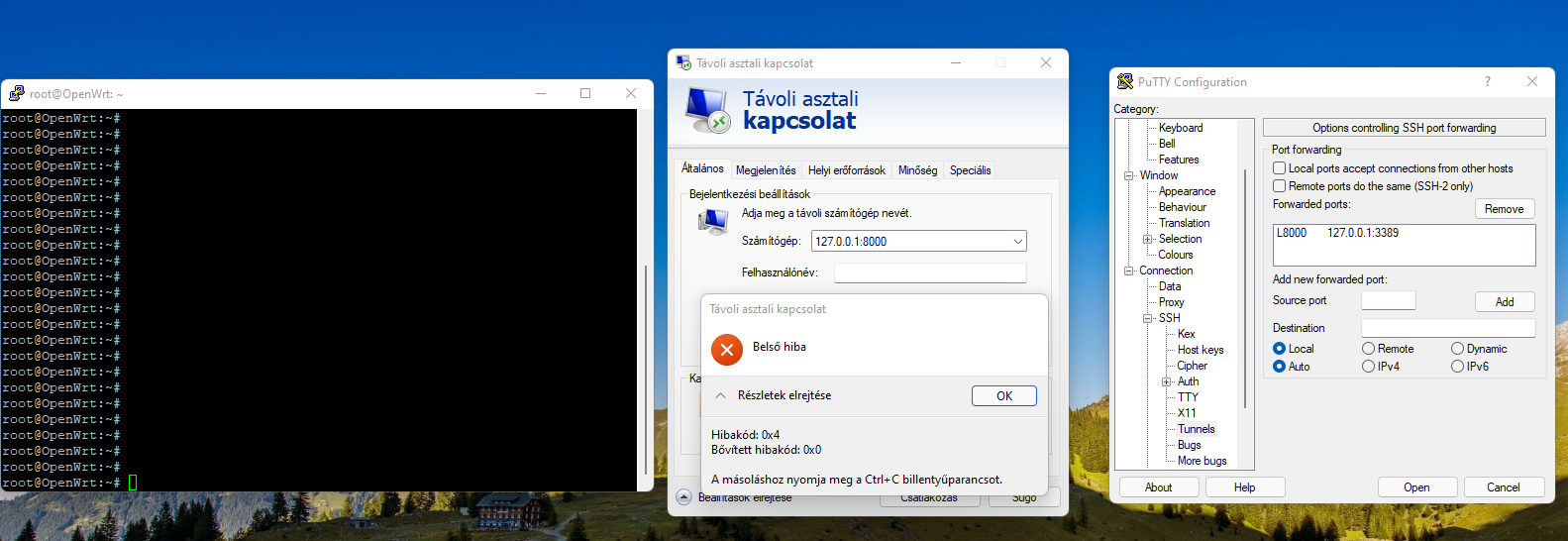Click the question mark help icon in PuTTY title bar
Screen dimensions: 1568x541
1487,81
